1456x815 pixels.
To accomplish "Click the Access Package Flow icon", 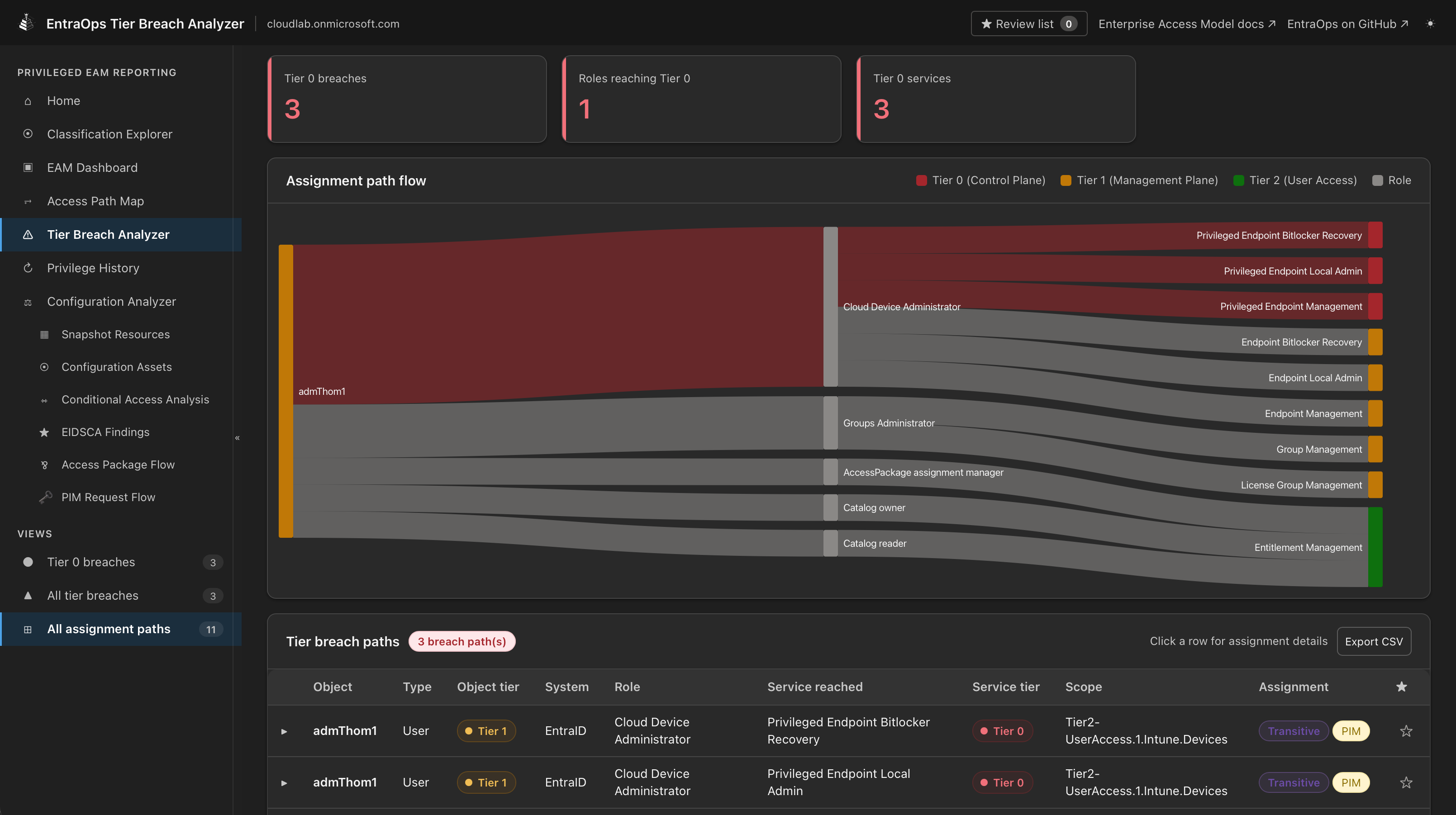I will click(44, 465).
